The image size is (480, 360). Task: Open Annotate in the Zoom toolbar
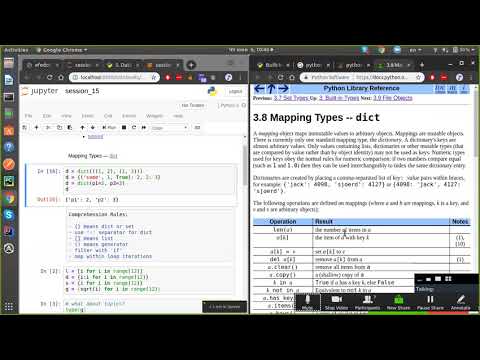460,302
